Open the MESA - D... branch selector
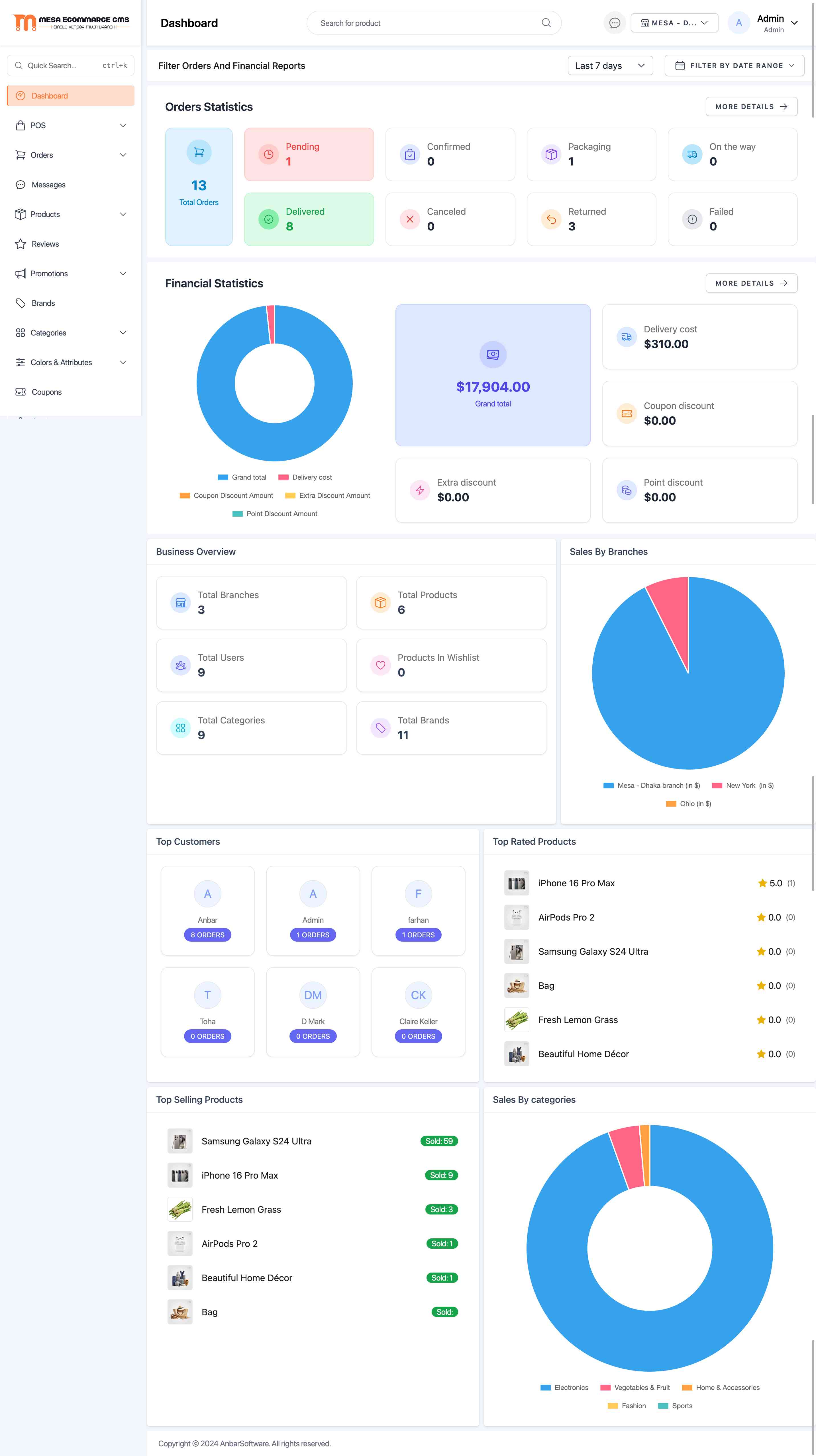This screenshot has height=1456, width=816. pyautogui.click(x=674, y=23)
